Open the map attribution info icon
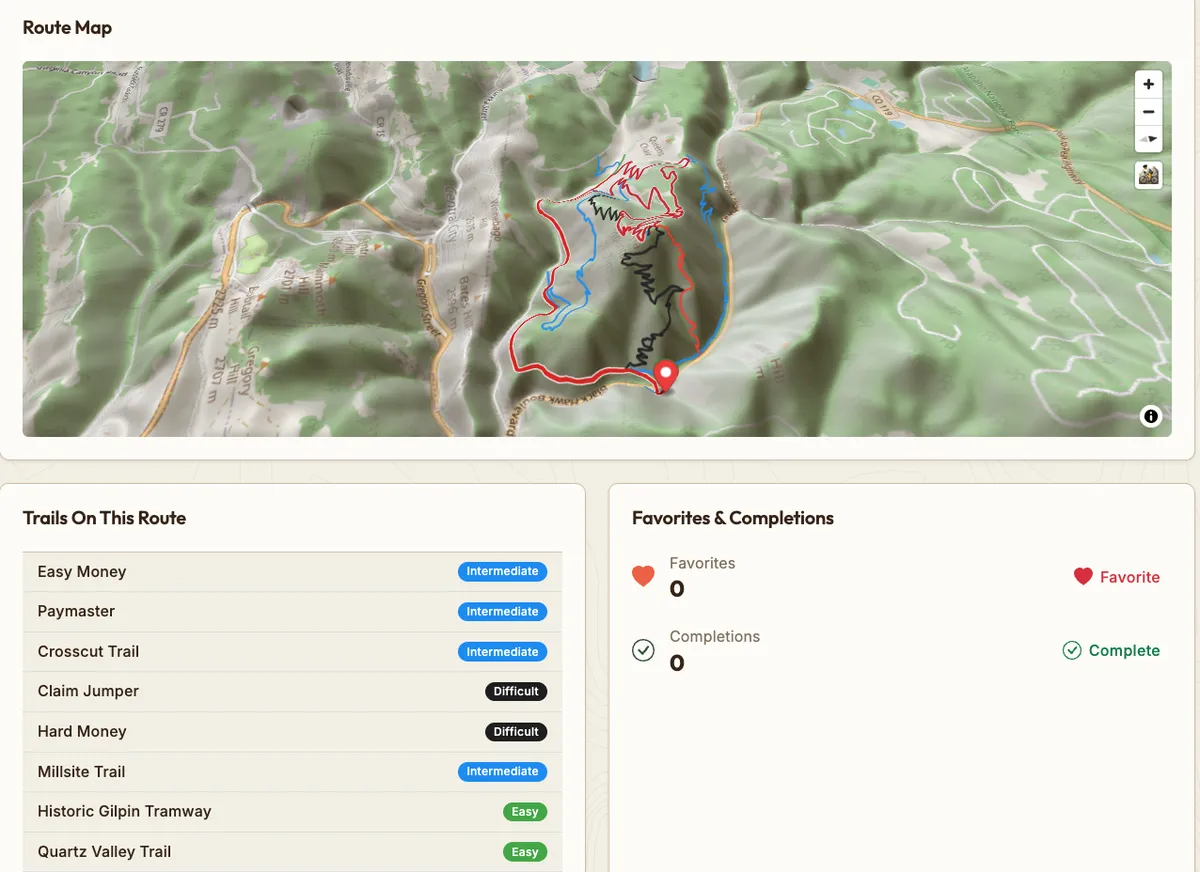 [1150, 416]
